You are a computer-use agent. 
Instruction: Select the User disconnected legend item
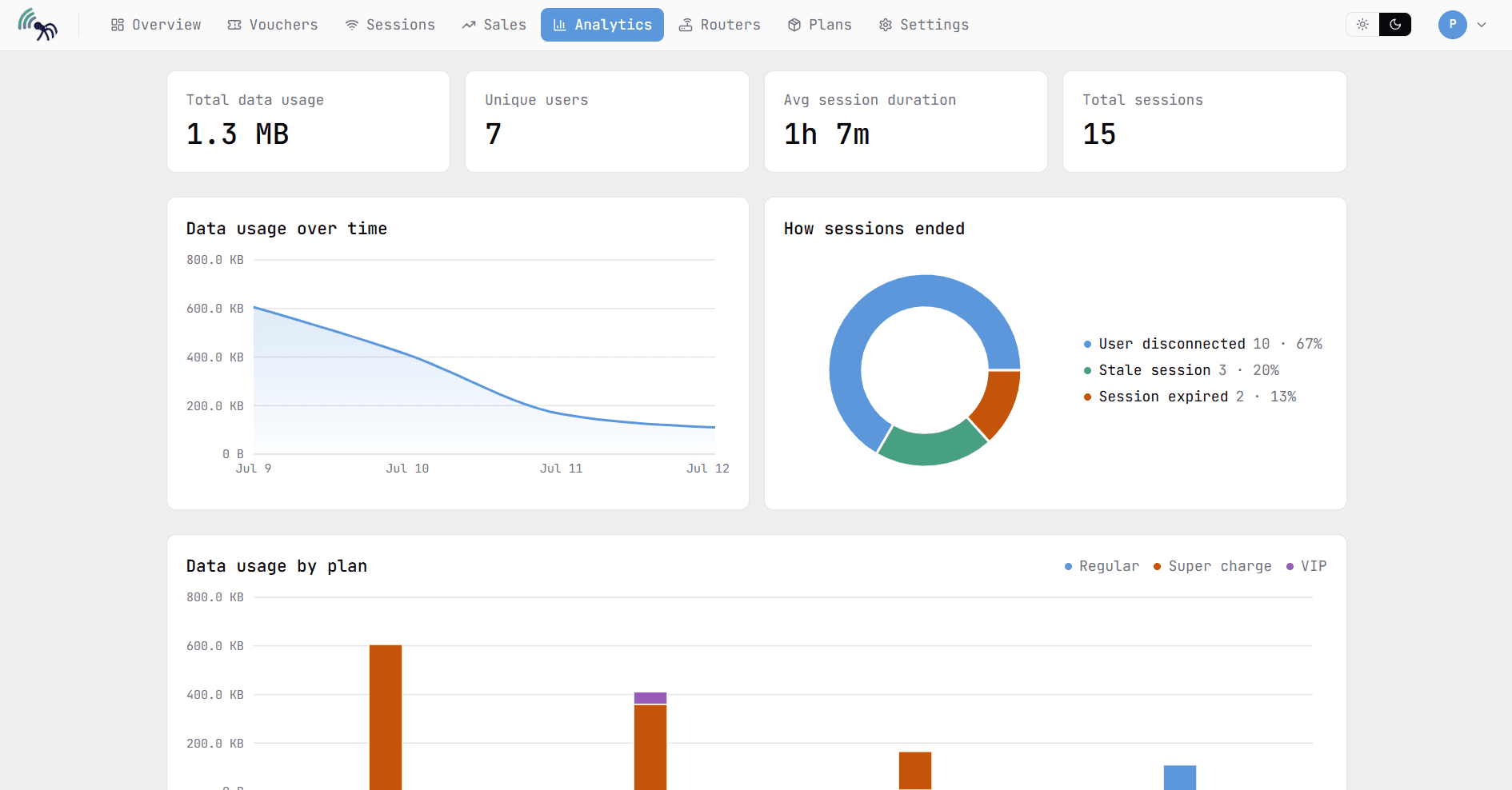tap(1202, 344)
